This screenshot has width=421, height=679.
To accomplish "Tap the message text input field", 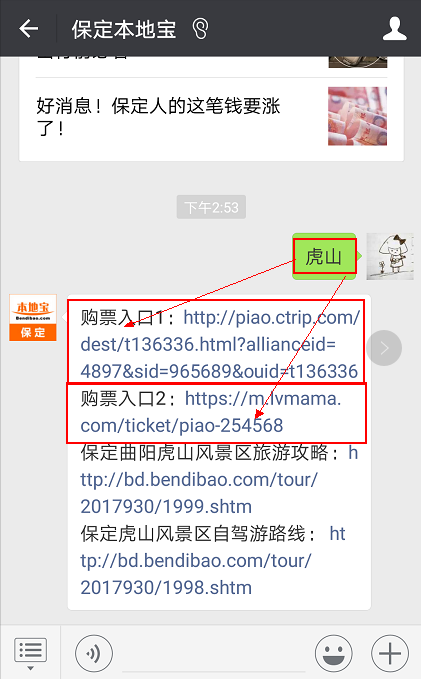I will point(214,653).
